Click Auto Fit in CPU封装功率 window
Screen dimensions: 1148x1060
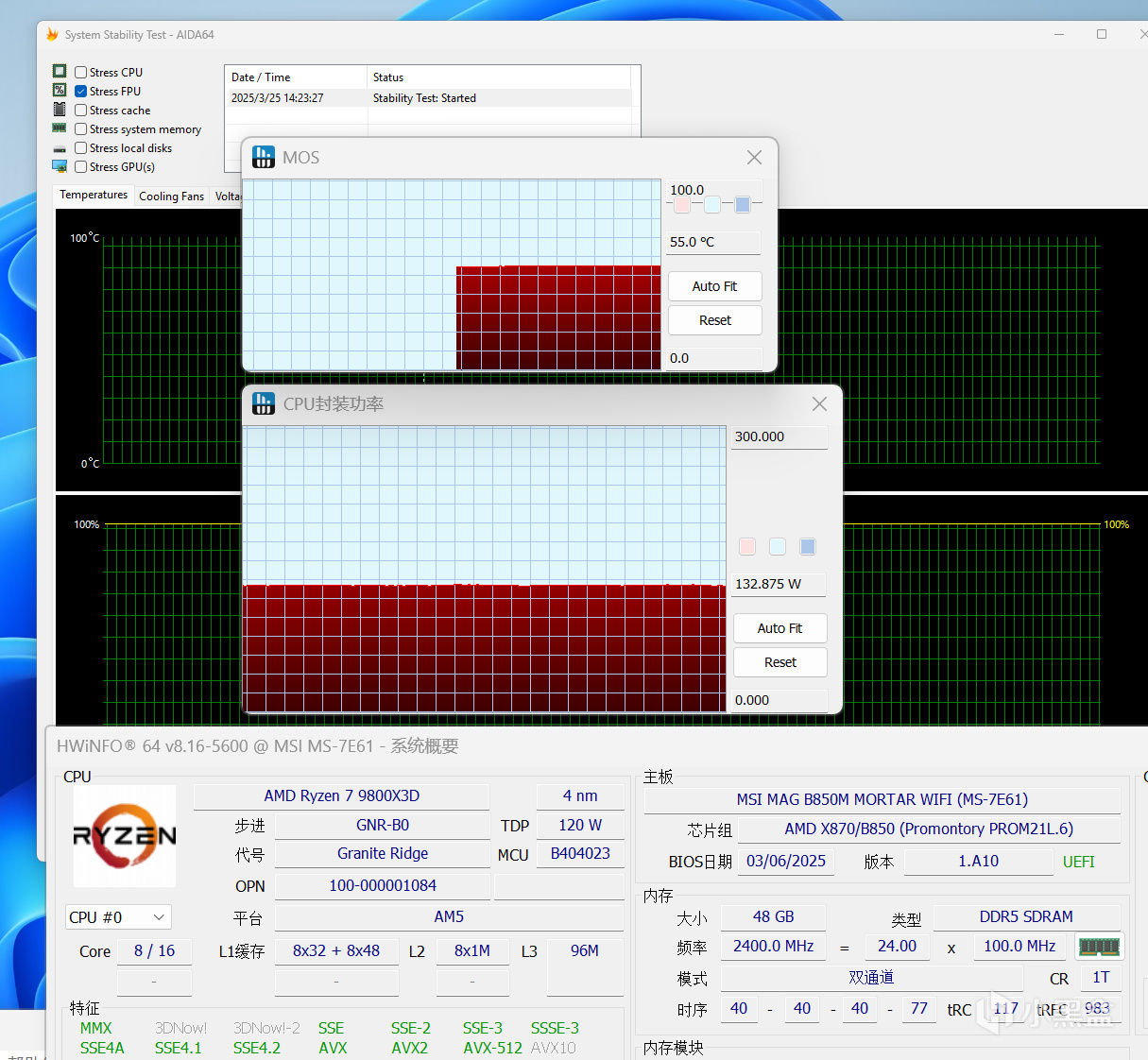click(780, 628)
